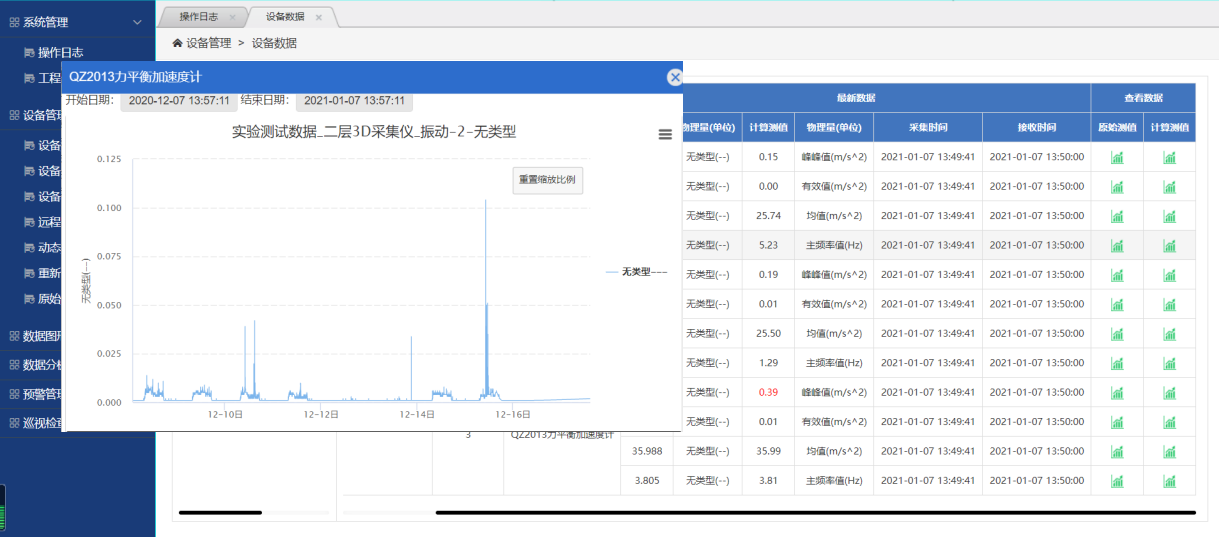Screen dimensions: 1219x538
Task: Click the home icon in breadcrumb
Action: tap(178, 43)
